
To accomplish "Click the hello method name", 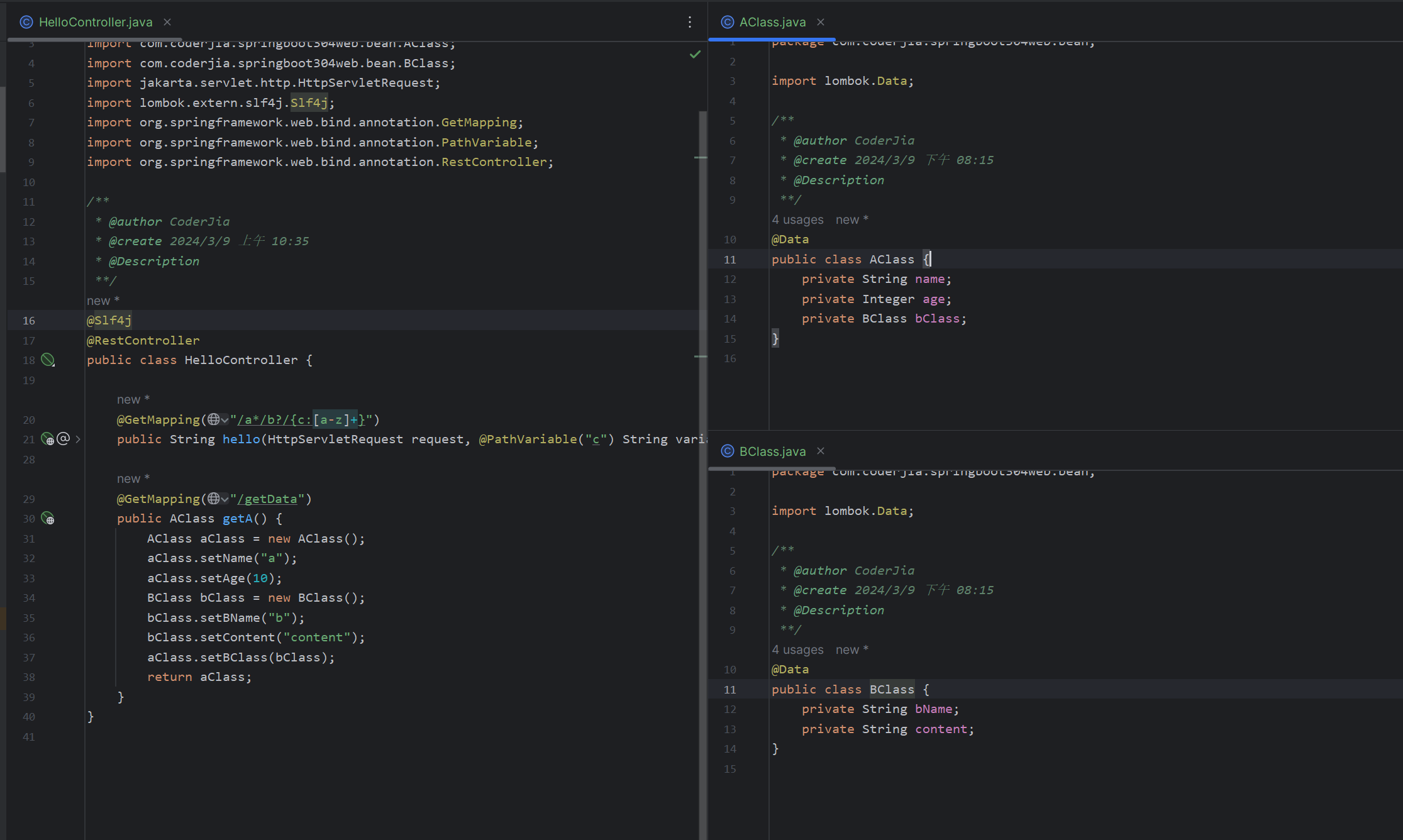I will [x=241, y=439].
